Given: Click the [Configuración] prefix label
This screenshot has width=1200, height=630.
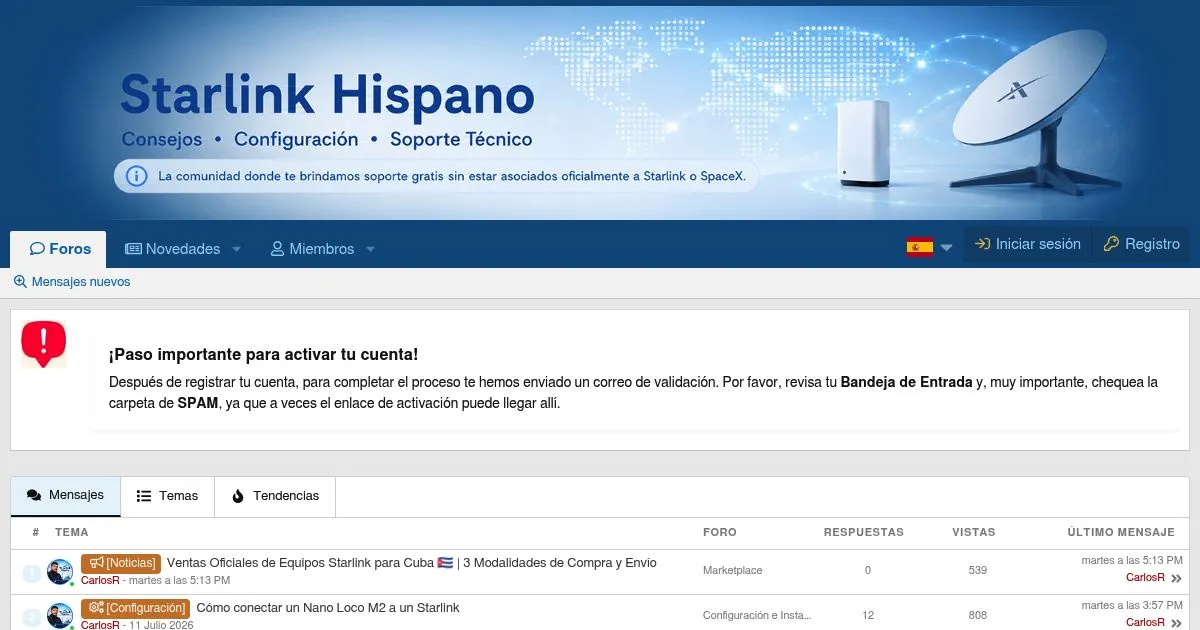Looking at the screenshot, I should (136, 608).
